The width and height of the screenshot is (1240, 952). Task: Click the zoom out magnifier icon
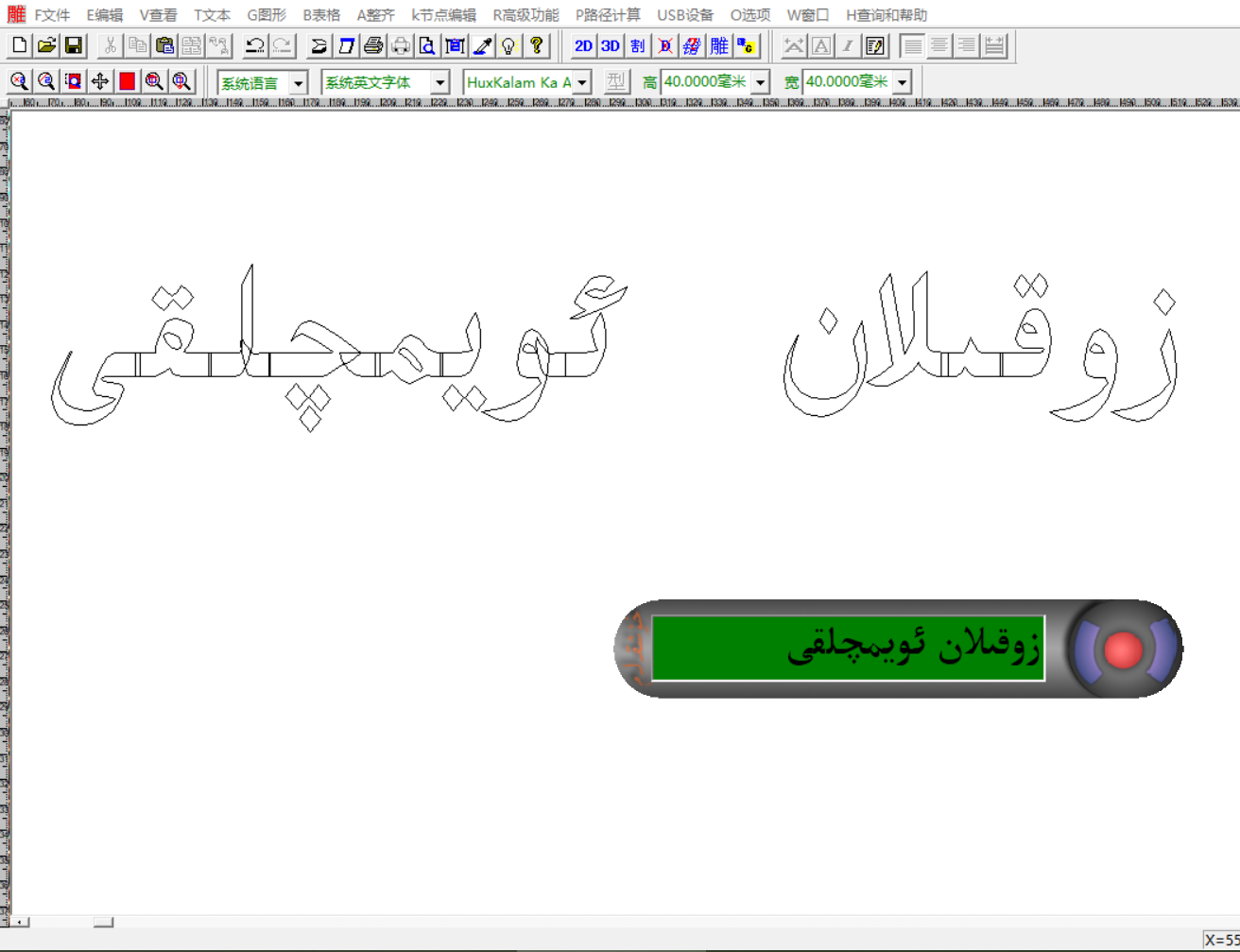(46, 81)
